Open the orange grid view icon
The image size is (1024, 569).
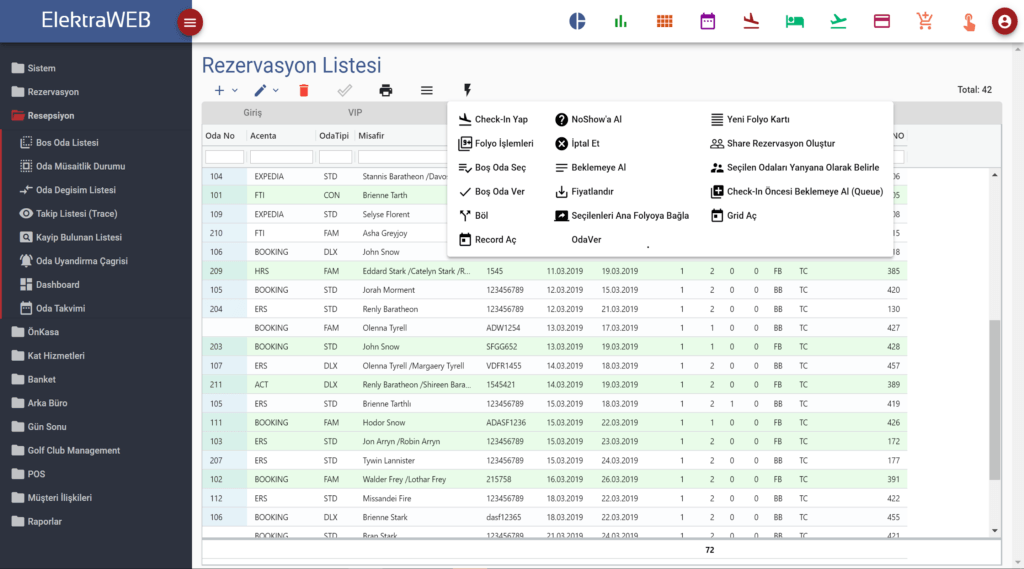[664, 22]
